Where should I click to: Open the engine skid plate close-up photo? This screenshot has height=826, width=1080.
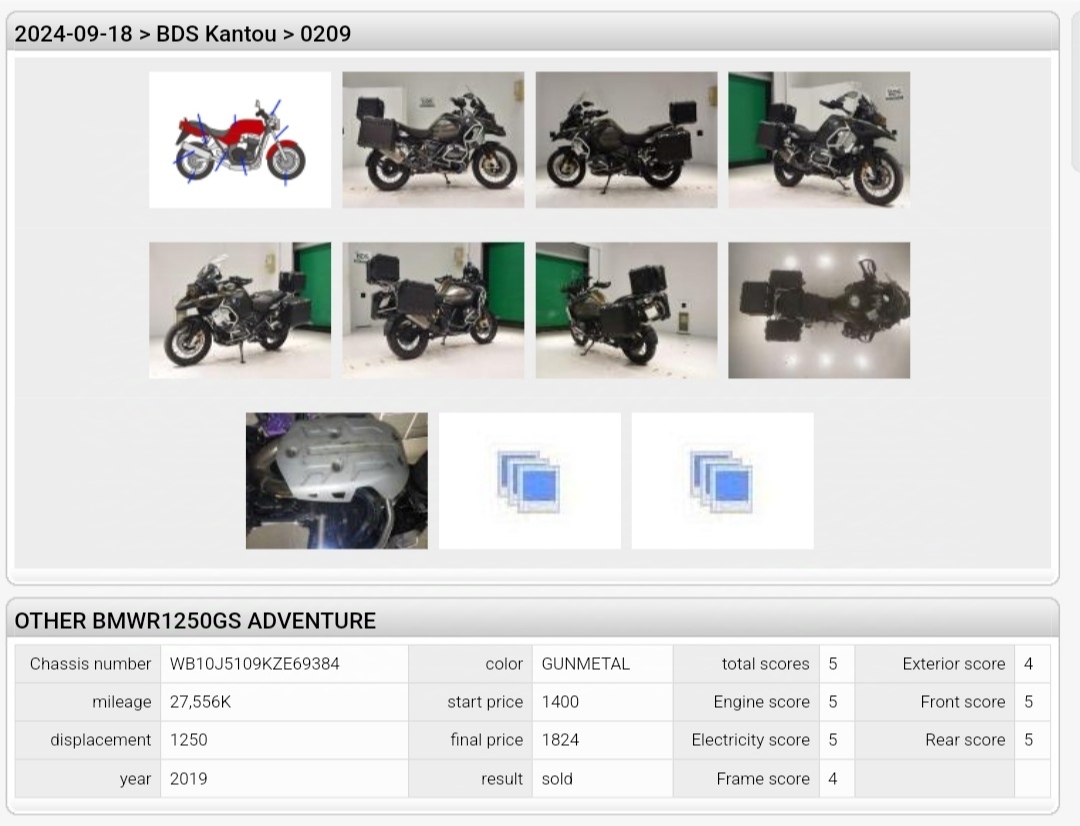(336, 481)
